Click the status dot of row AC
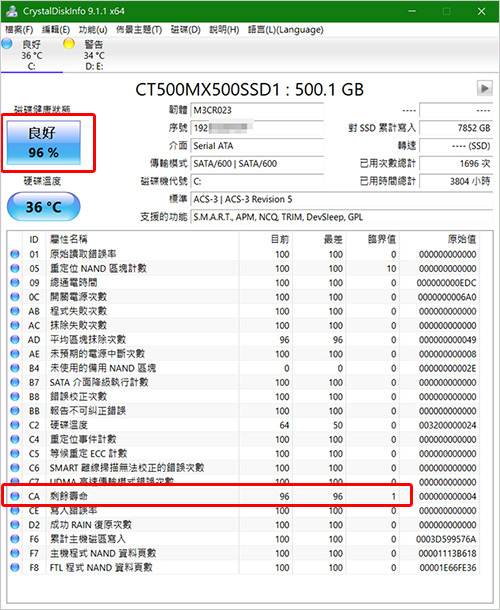This screenshot has height=610, width=500. pos(15,325)
